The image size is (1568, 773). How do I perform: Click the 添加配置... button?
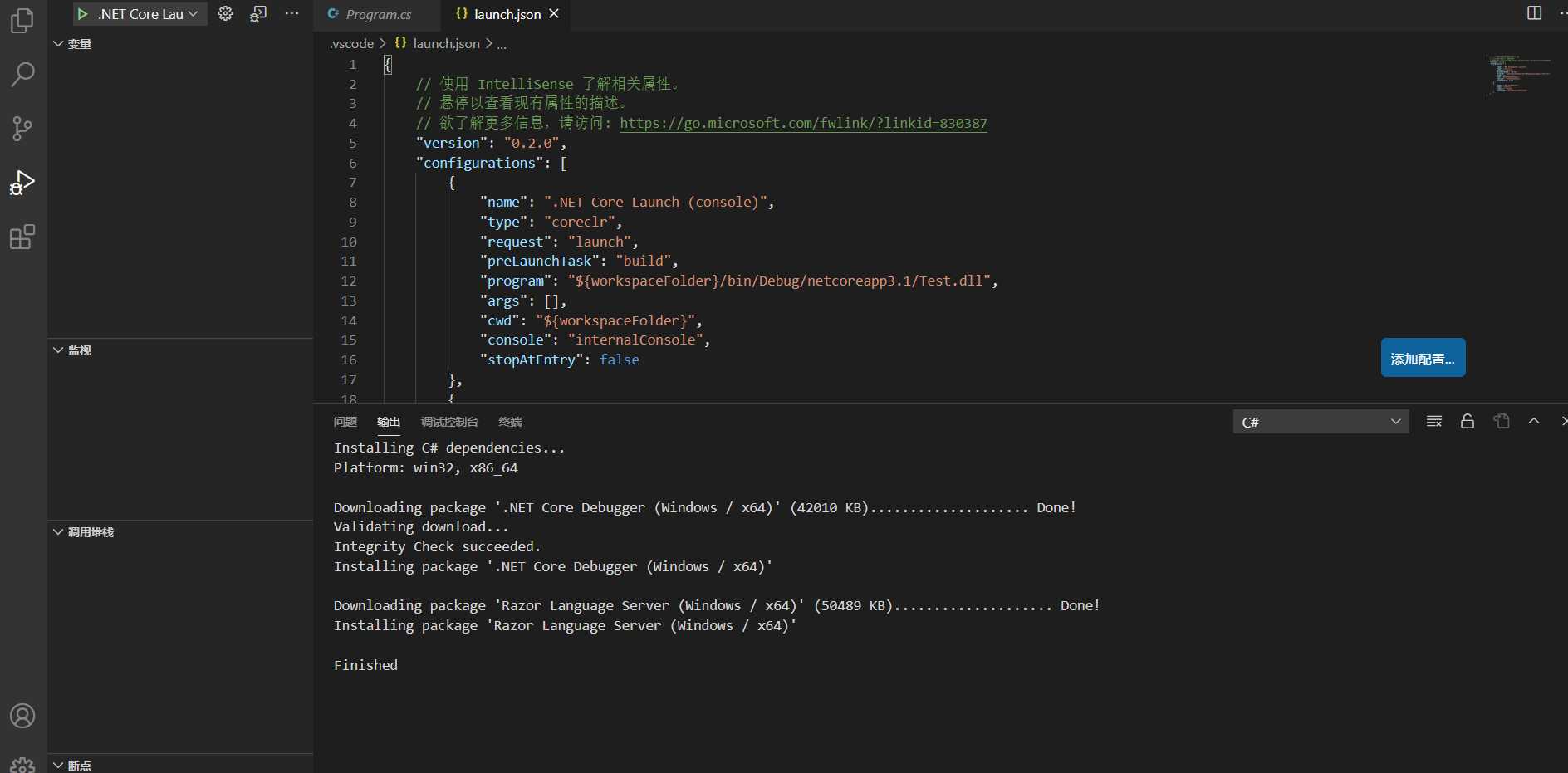click(x=1423, y=358)
